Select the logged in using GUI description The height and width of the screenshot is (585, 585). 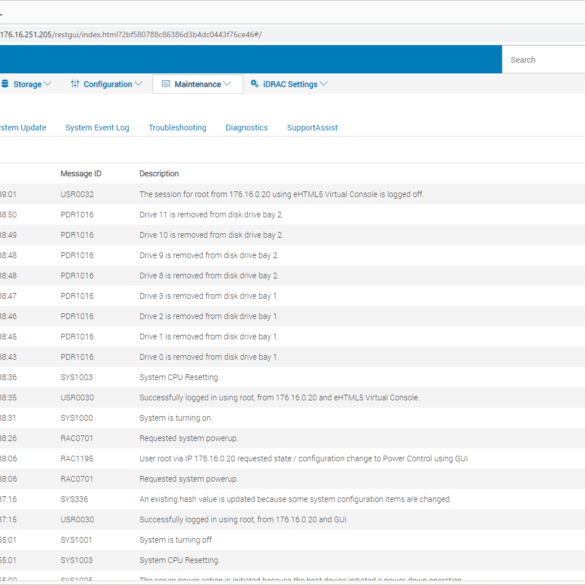click(x=244, y=520)
